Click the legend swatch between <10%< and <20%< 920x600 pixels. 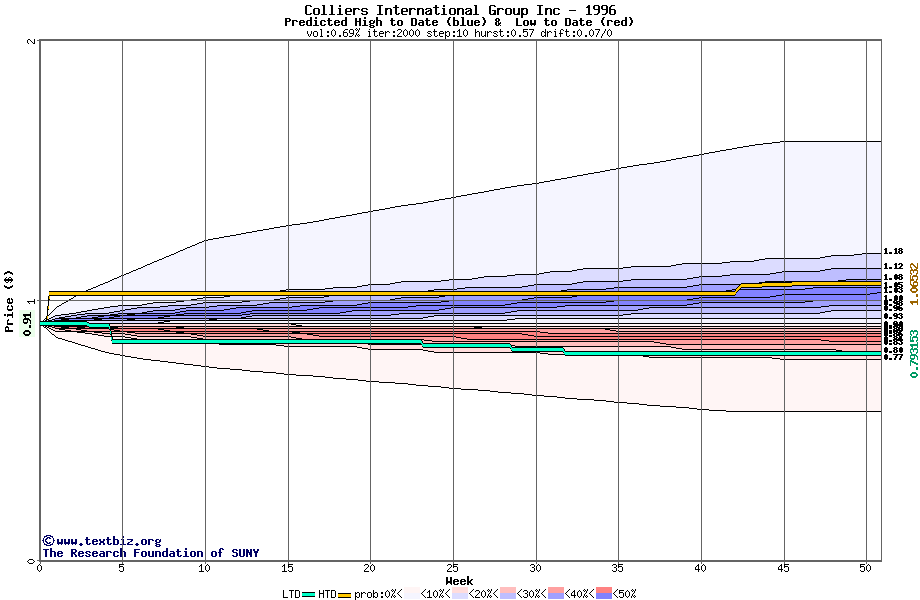click(x=459, y=594)
